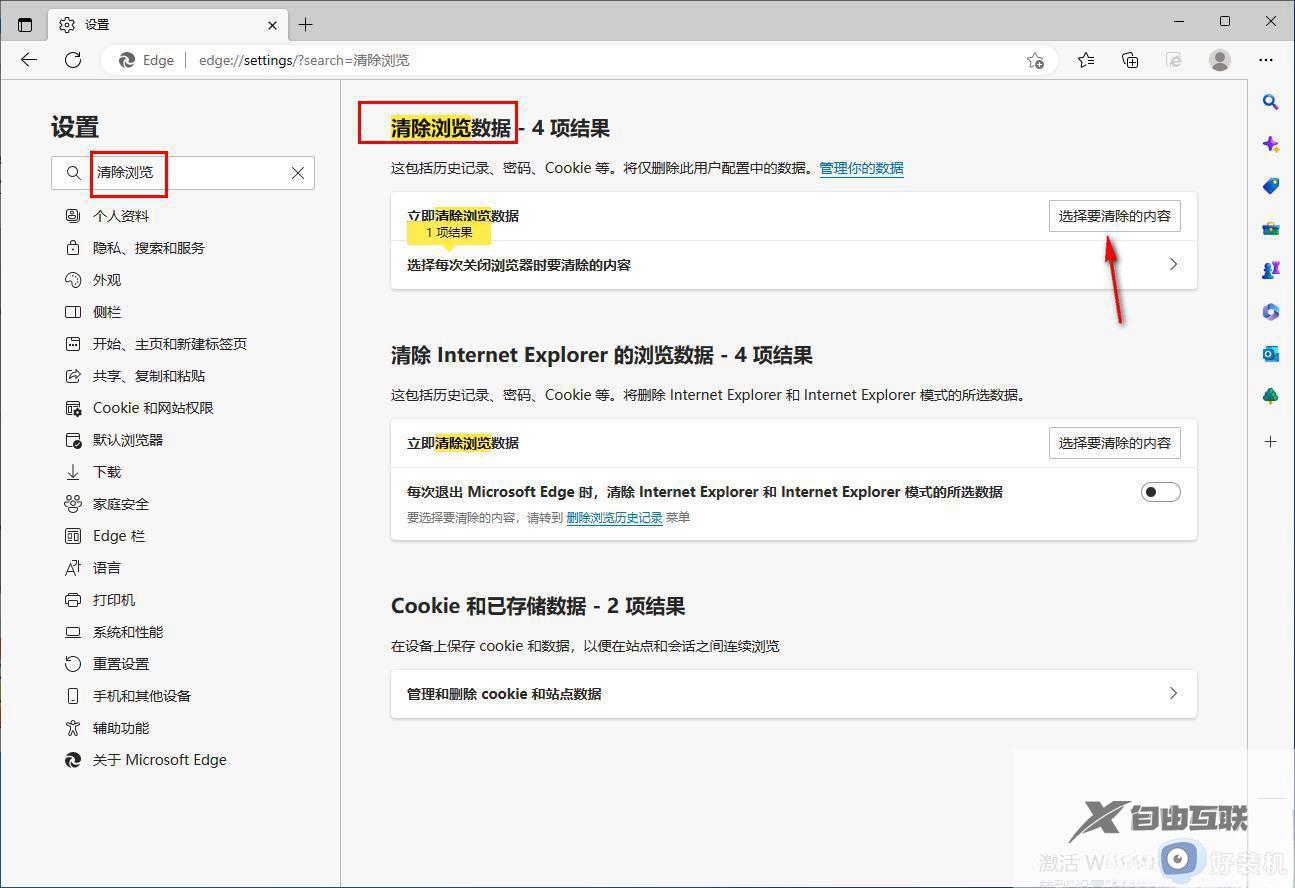This screenshot has height=888, width=1295.
Task: Click the 清除 Internet Explorer 的浏览数据 heading
Action: pos(602,355)
